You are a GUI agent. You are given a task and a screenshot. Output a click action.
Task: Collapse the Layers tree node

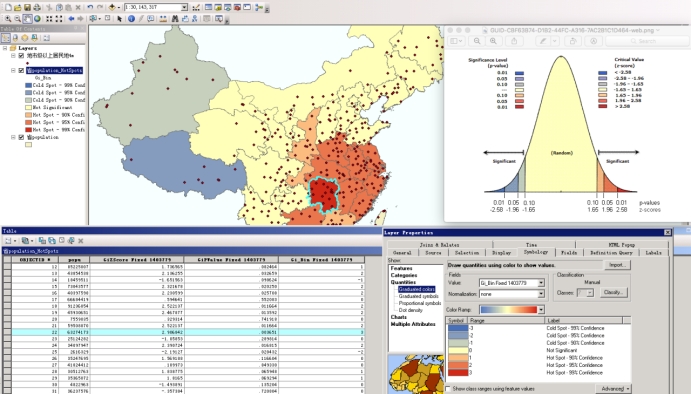point(5,48)
